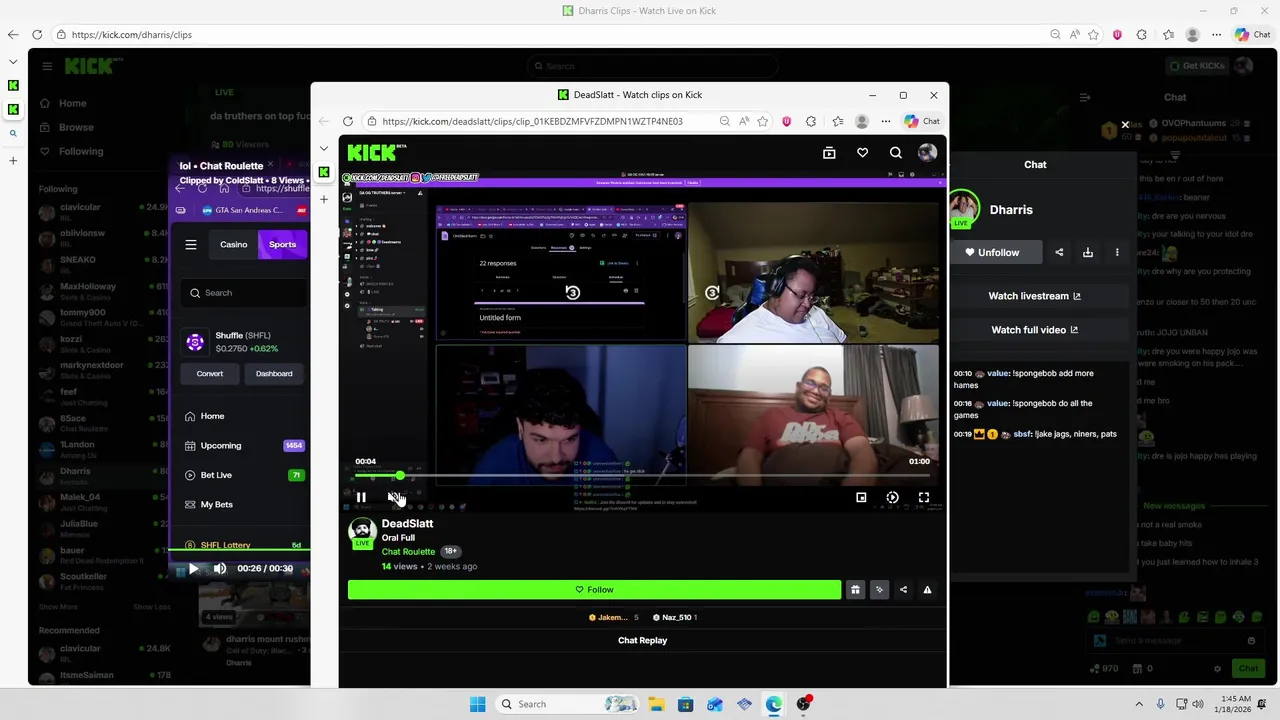
Task: Open File Explorer from the taskbar
Action: click(656, 704)
